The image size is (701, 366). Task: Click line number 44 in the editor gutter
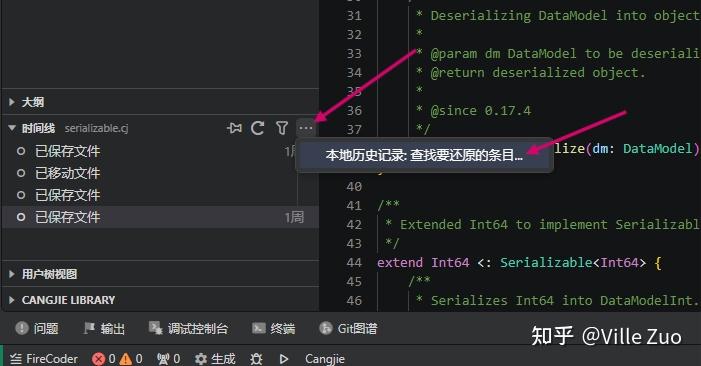(354, 262)
